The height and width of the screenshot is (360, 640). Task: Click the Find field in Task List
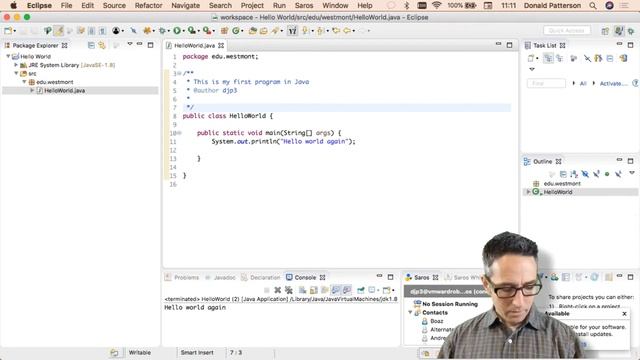pos(546,83)
